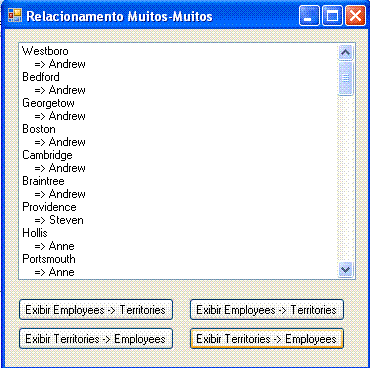The width and height of the screenshot is (370, 368).
Task: Open the window system menu icon
Action: coord(15,15)
